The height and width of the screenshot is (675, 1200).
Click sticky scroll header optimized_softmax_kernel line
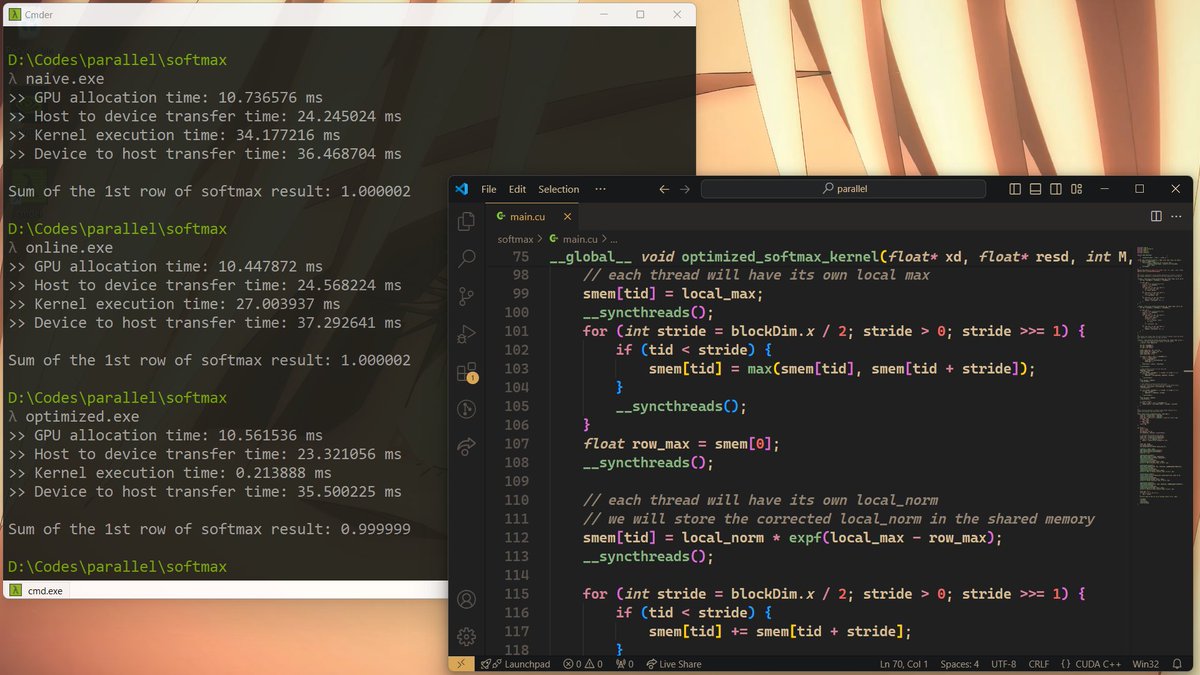coord(840,257)
